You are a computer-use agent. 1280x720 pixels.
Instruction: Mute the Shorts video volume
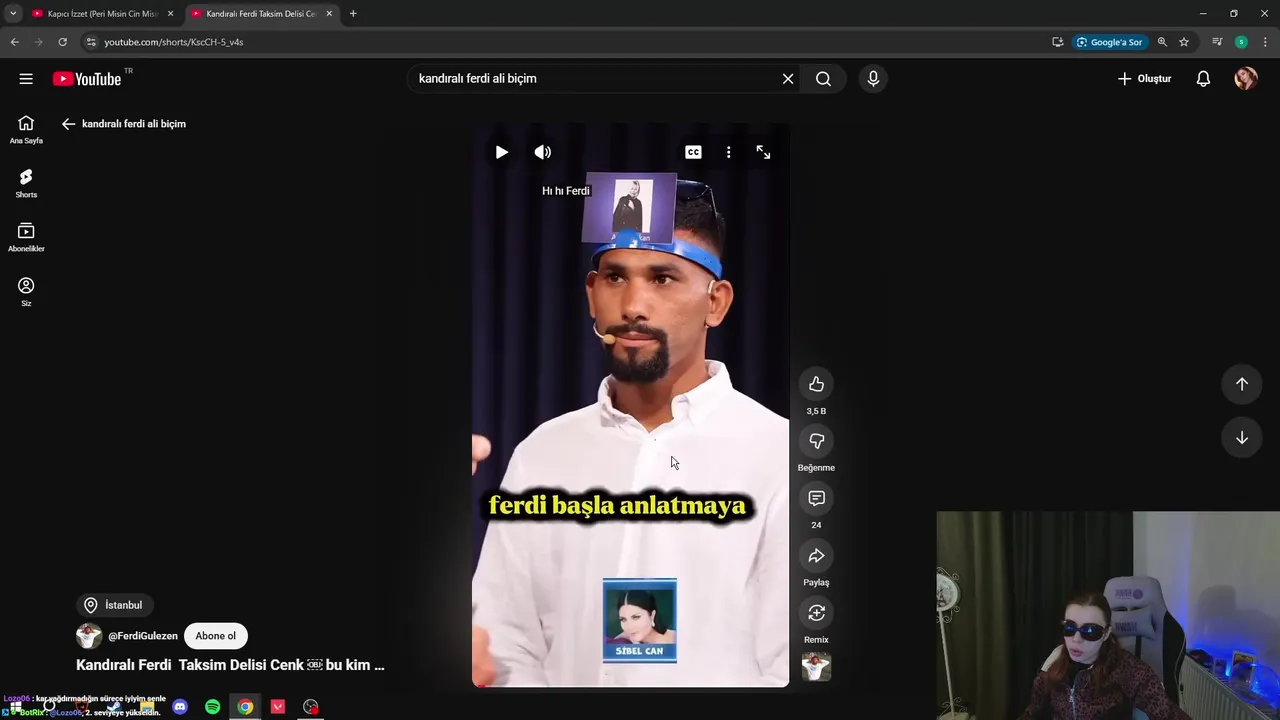tap(543, 152)
